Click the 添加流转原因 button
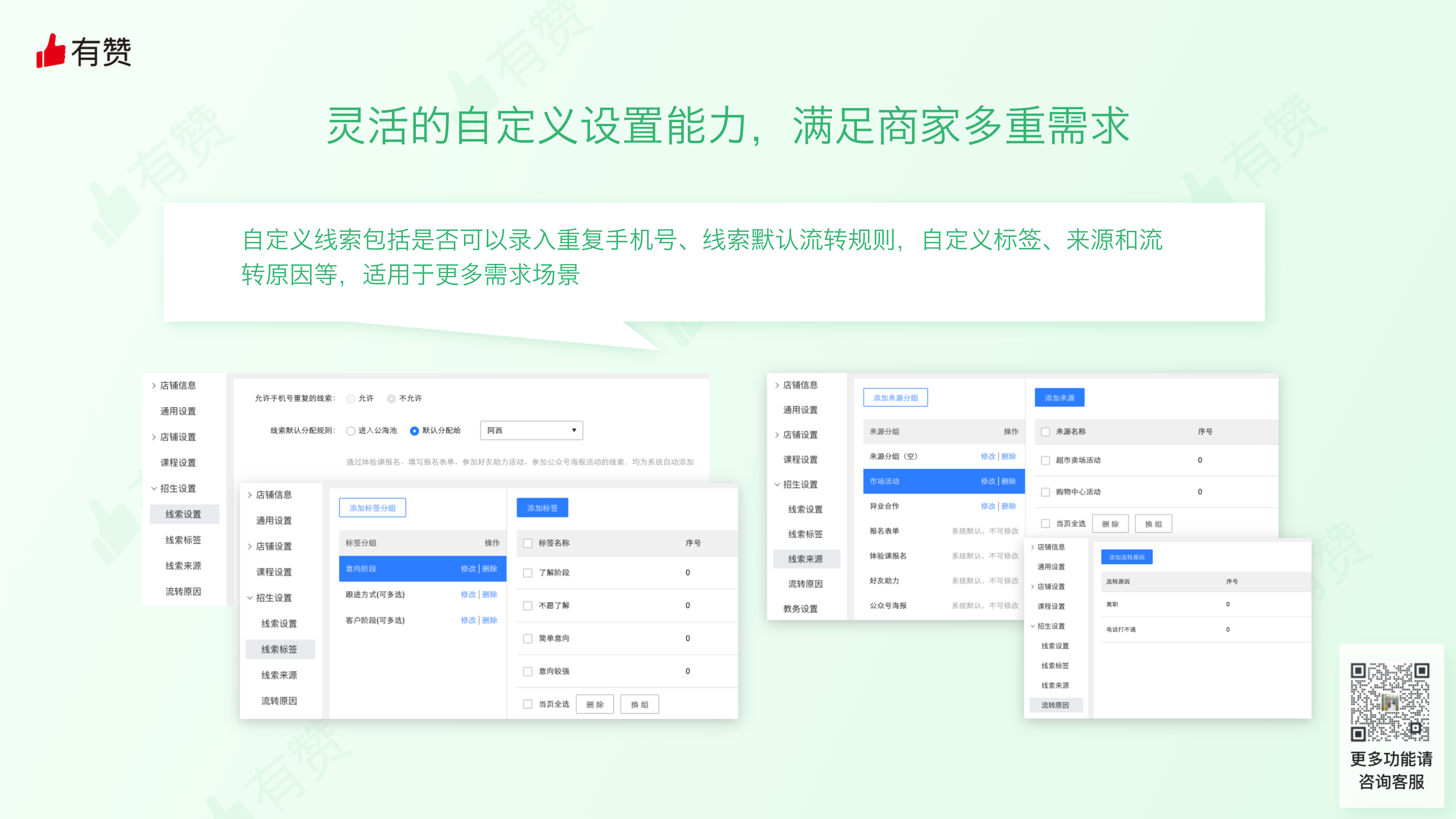The width and height of the screenshot is (1456, 819). tap(1127, 557)
